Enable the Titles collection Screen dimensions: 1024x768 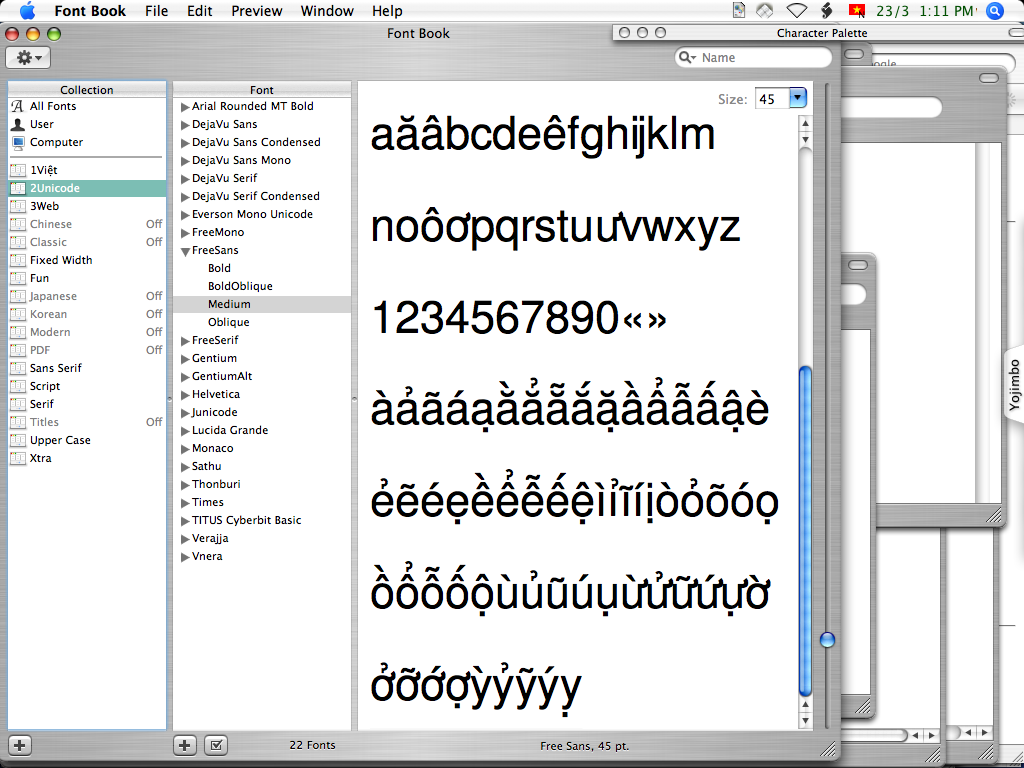click(154, 423)
